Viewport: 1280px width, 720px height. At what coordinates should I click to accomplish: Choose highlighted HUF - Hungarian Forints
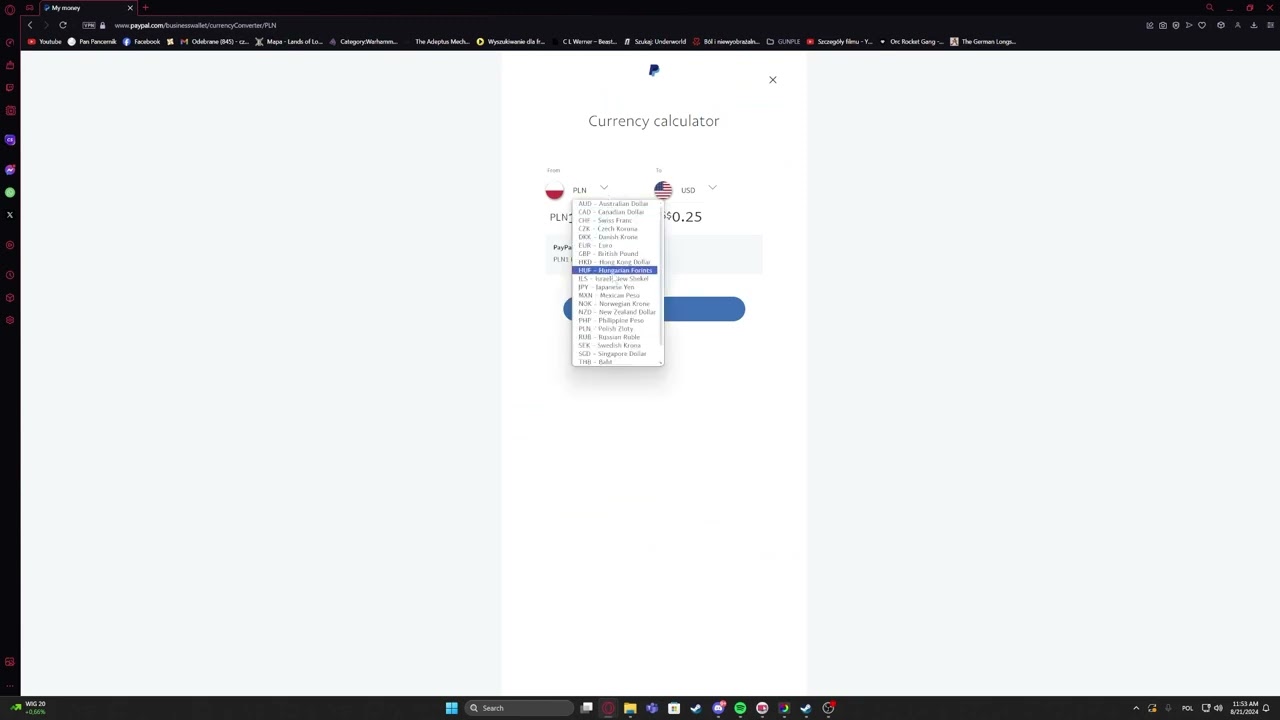click(x=615, y=270)
